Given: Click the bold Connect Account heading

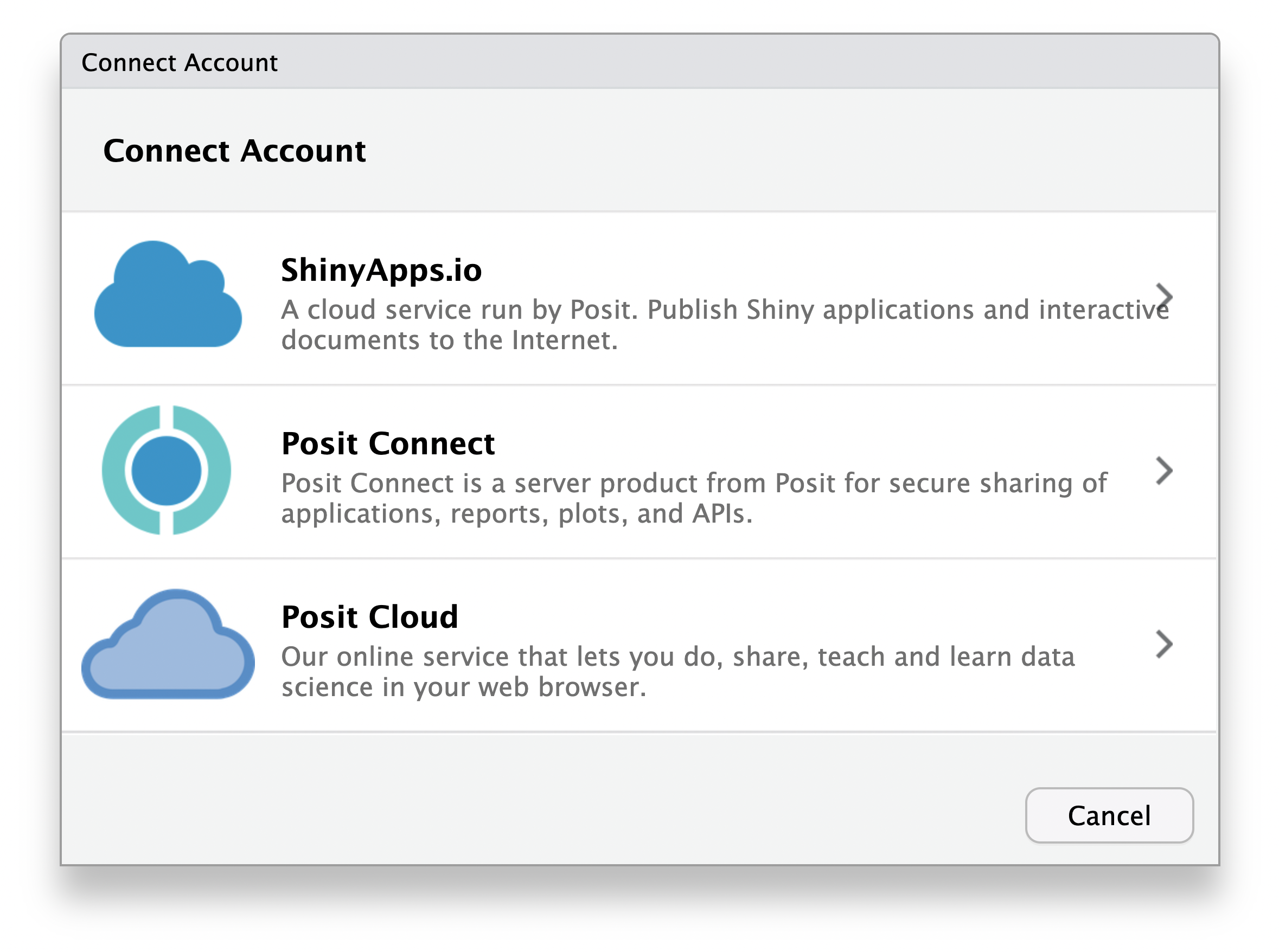Looking at the screenshot, I should [234, 151].
